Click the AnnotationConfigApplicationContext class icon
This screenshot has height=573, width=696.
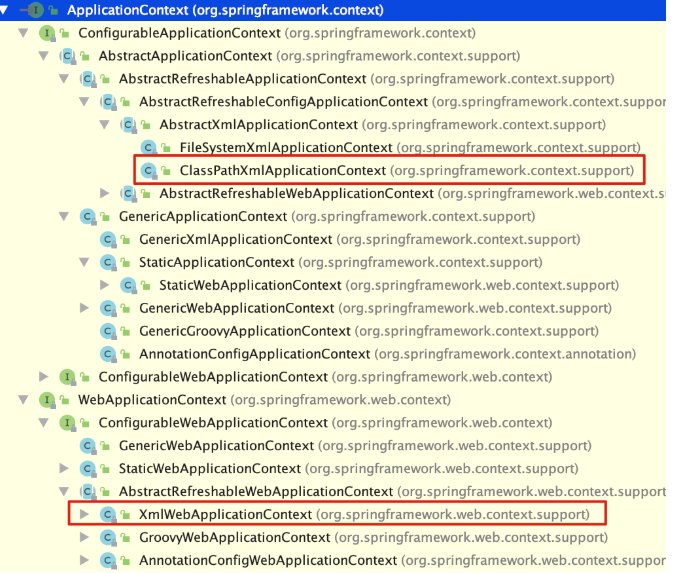pos(108,354)
